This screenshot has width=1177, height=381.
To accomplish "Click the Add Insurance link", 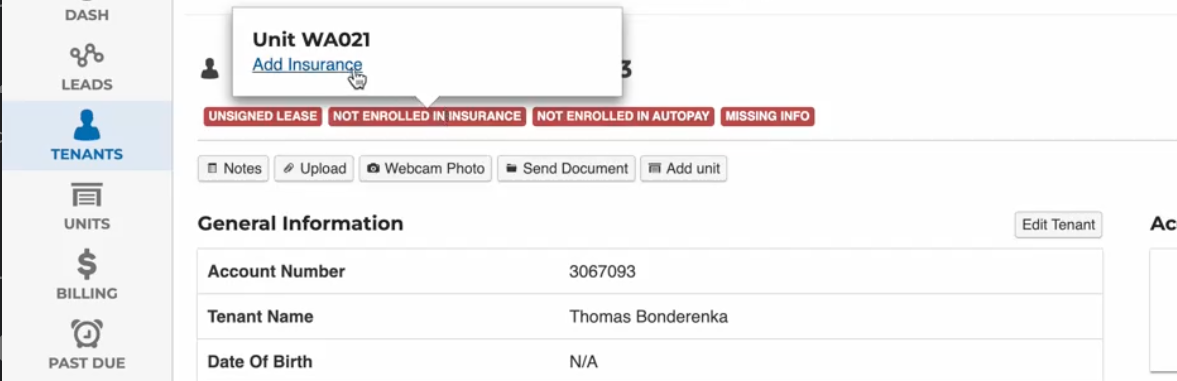I will 307,64.
